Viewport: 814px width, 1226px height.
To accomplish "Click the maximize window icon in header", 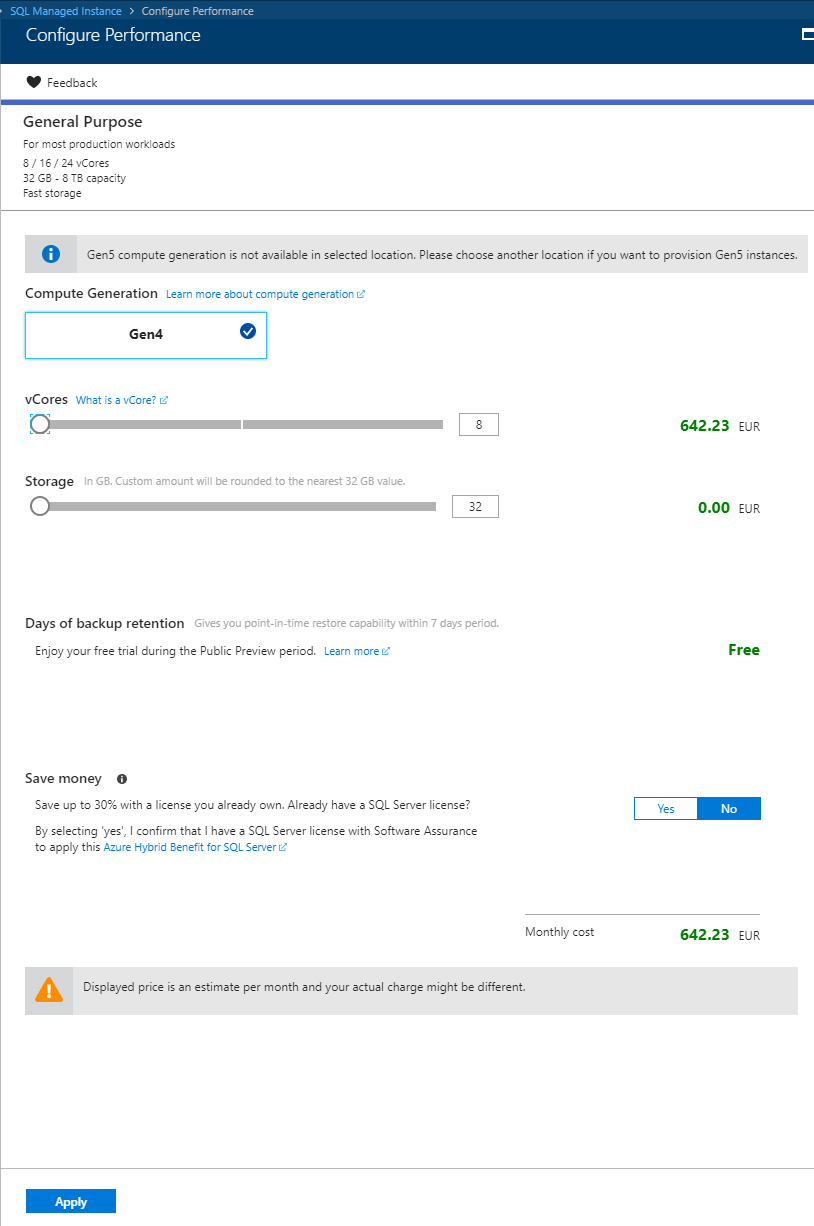I will 808,34.
